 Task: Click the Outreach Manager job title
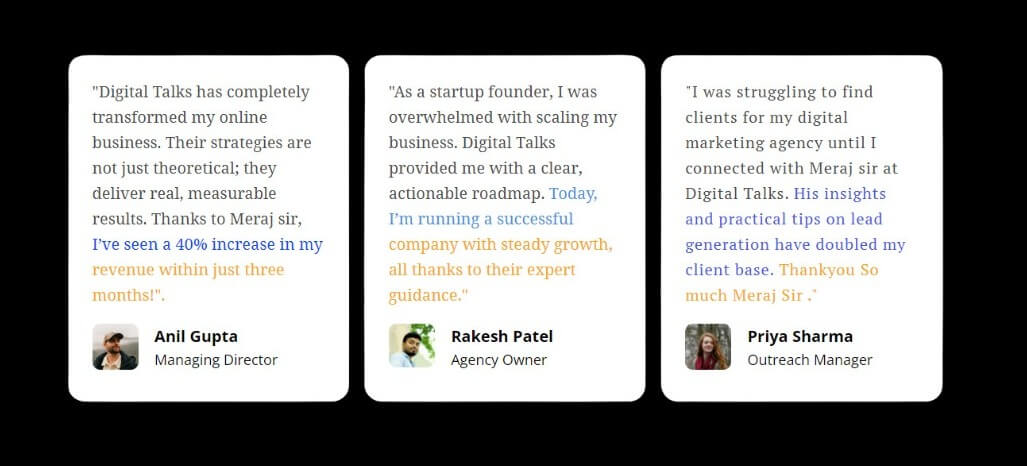(x=810, y=360)
